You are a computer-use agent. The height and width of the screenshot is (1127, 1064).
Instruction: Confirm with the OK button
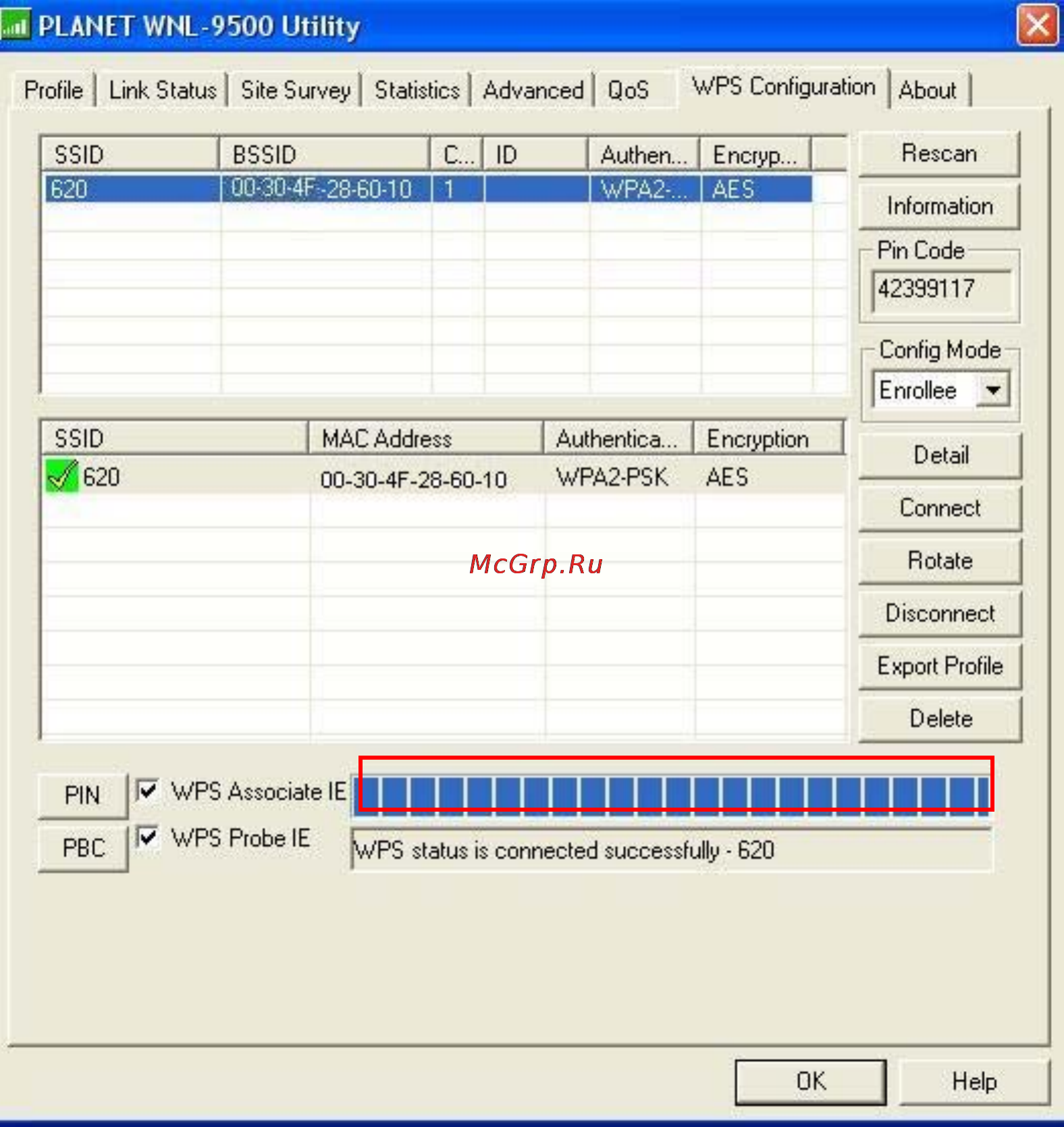click(810, 1082)
